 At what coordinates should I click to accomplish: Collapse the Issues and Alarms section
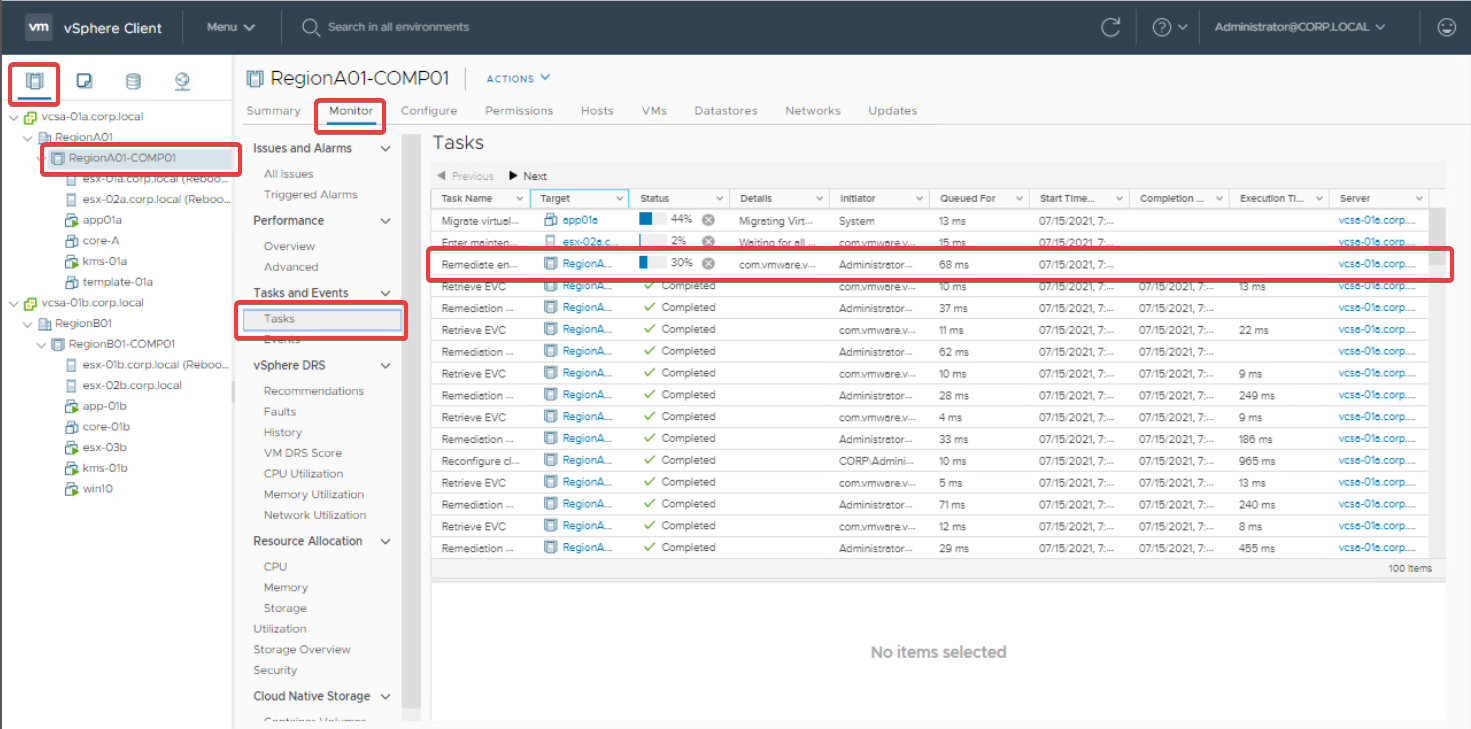[386, 149]
